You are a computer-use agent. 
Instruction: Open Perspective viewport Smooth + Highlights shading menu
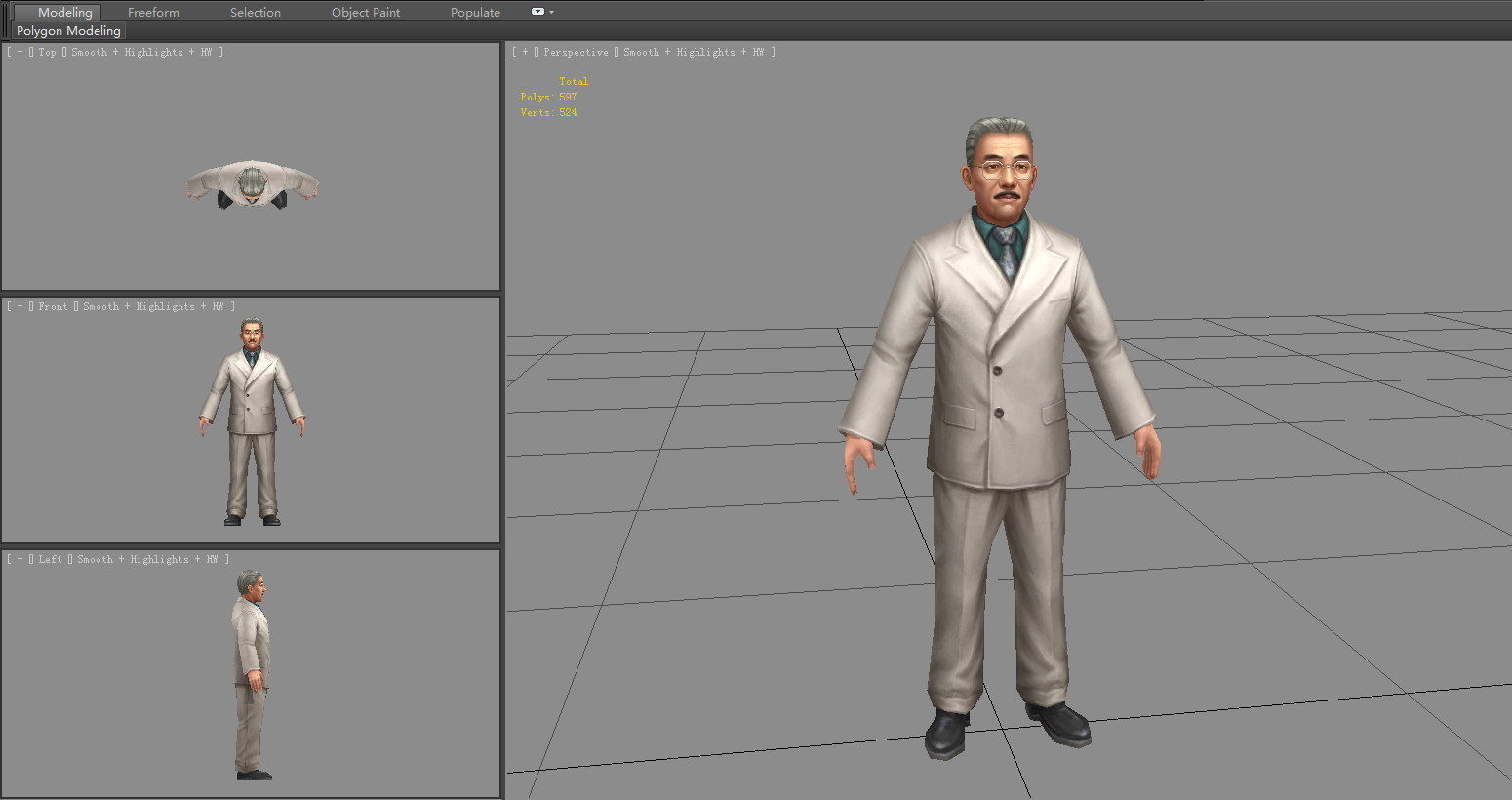[694, 52]
